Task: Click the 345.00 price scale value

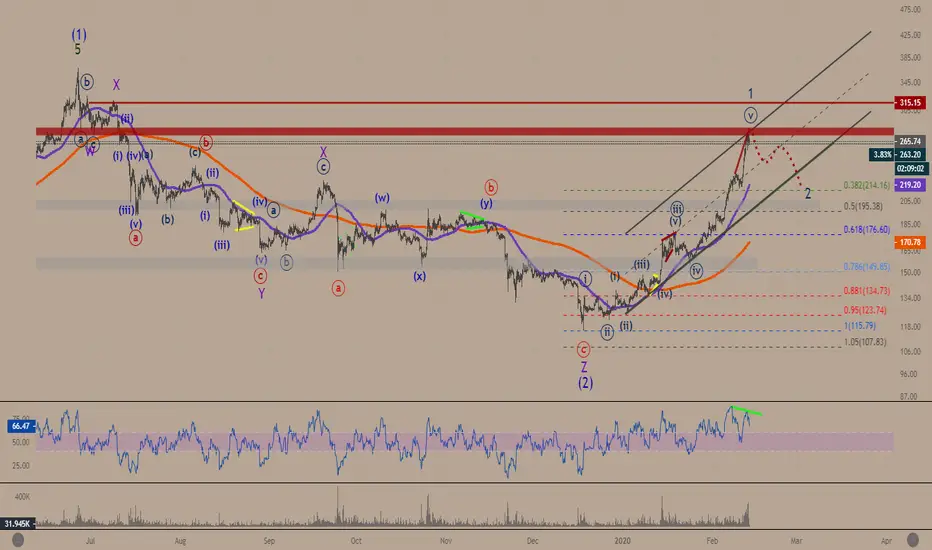Action: (x=910, y=82)
